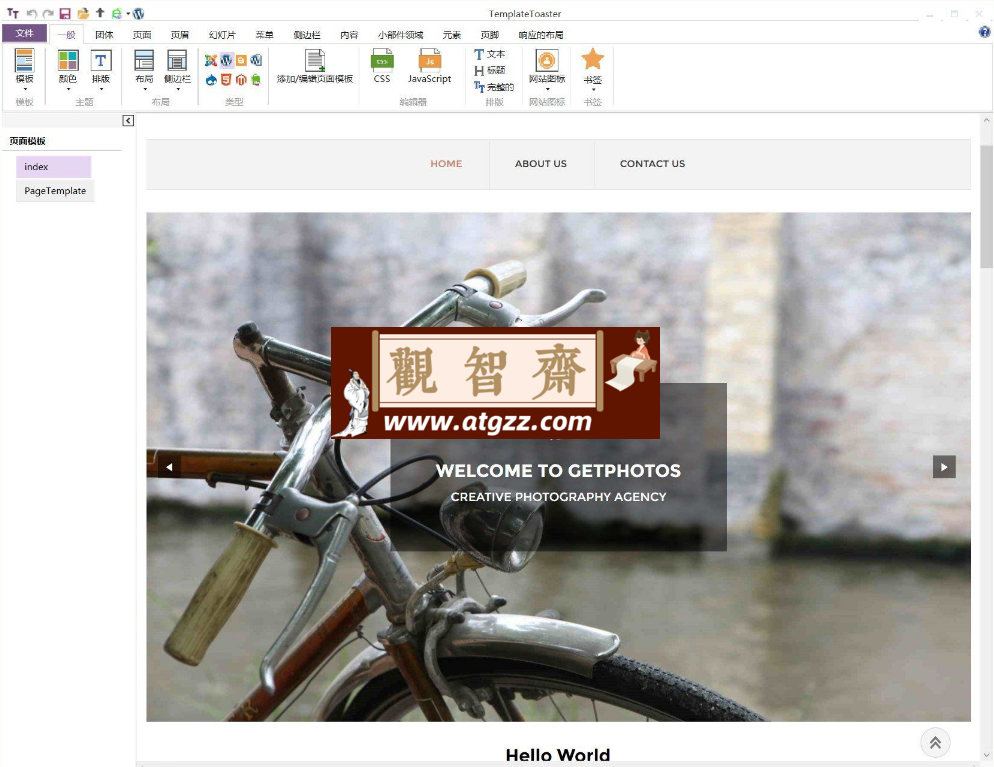This screenshot has width=994, height=767.
Task: Click the ABOUT US menu link
Action: tap(541, 164)
